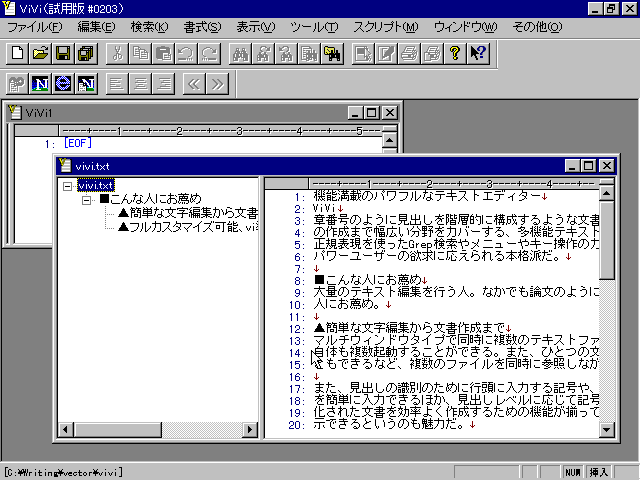Open the 書式(S) menu
The height and width of the screenshot is (480, 640).
point(202,27)
